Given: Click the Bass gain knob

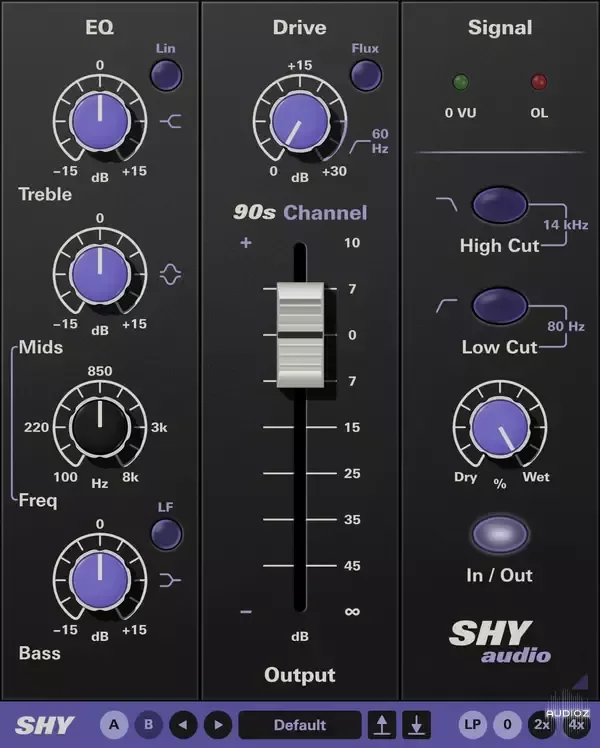Looking at the screenshot, I should point(100,580).
